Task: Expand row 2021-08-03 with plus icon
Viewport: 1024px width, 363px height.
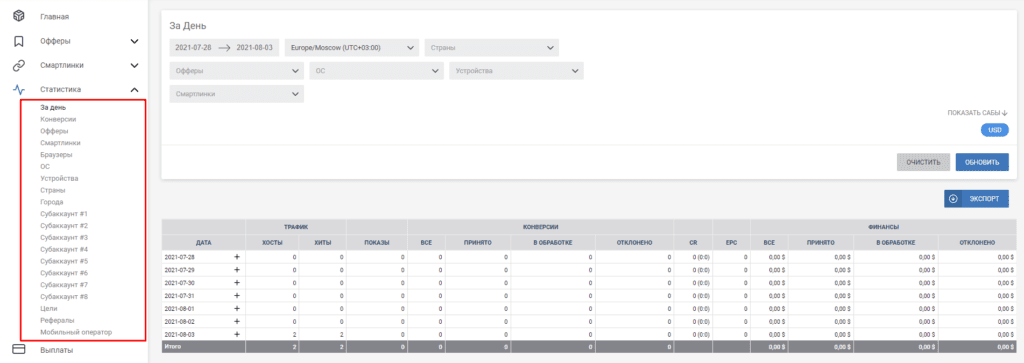Action: click(237, 334)
